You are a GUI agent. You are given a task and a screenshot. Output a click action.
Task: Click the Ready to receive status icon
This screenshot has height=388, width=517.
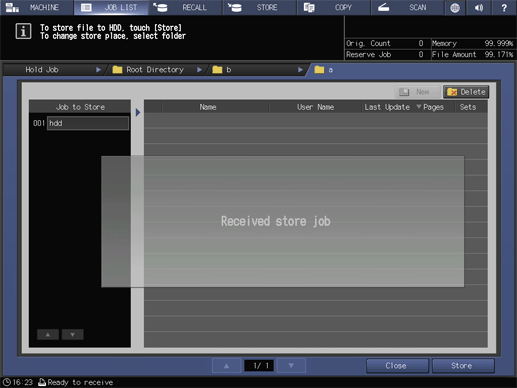(42, 382)
